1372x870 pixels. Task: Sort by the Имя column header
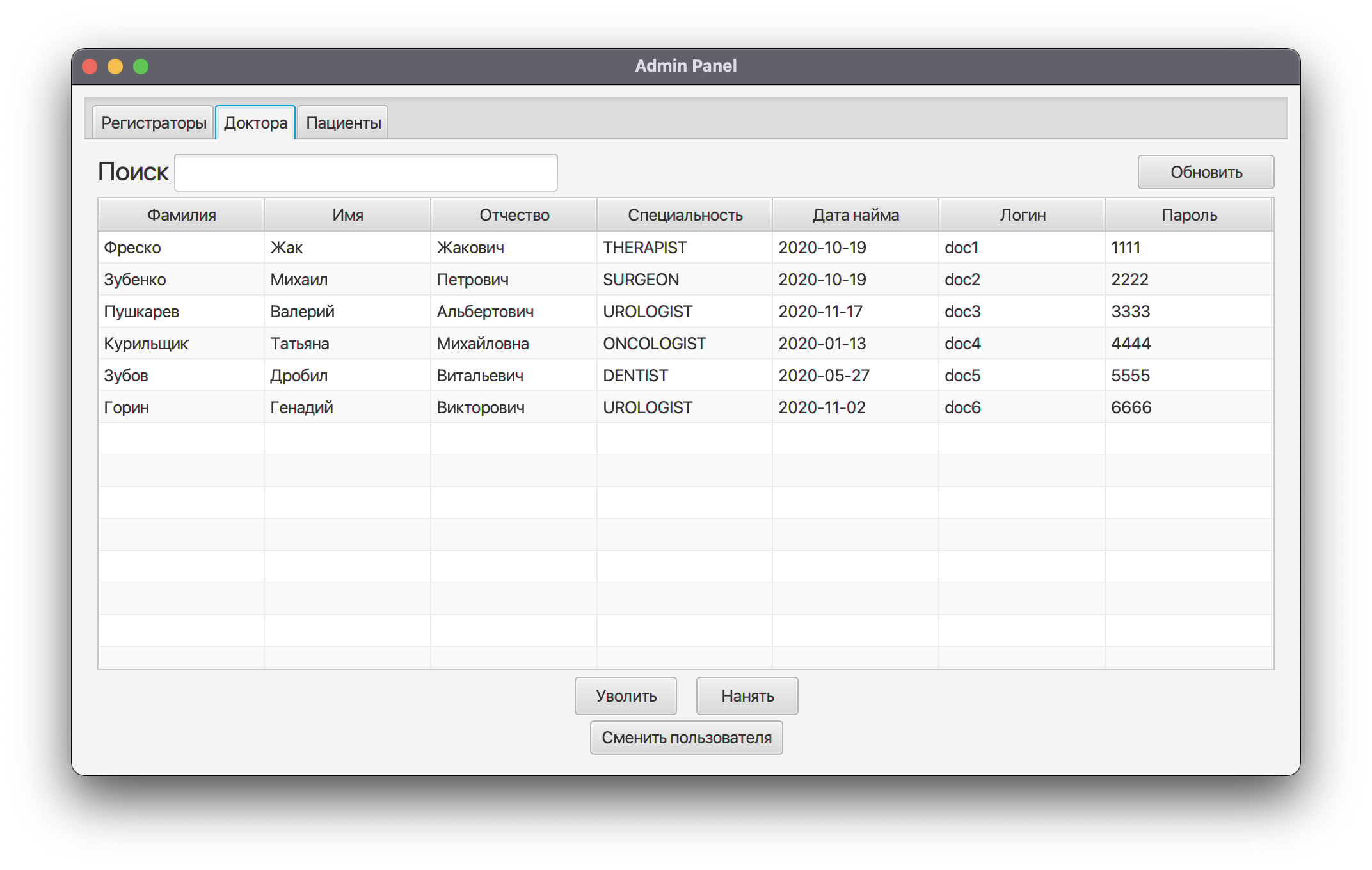pos(347,215)
